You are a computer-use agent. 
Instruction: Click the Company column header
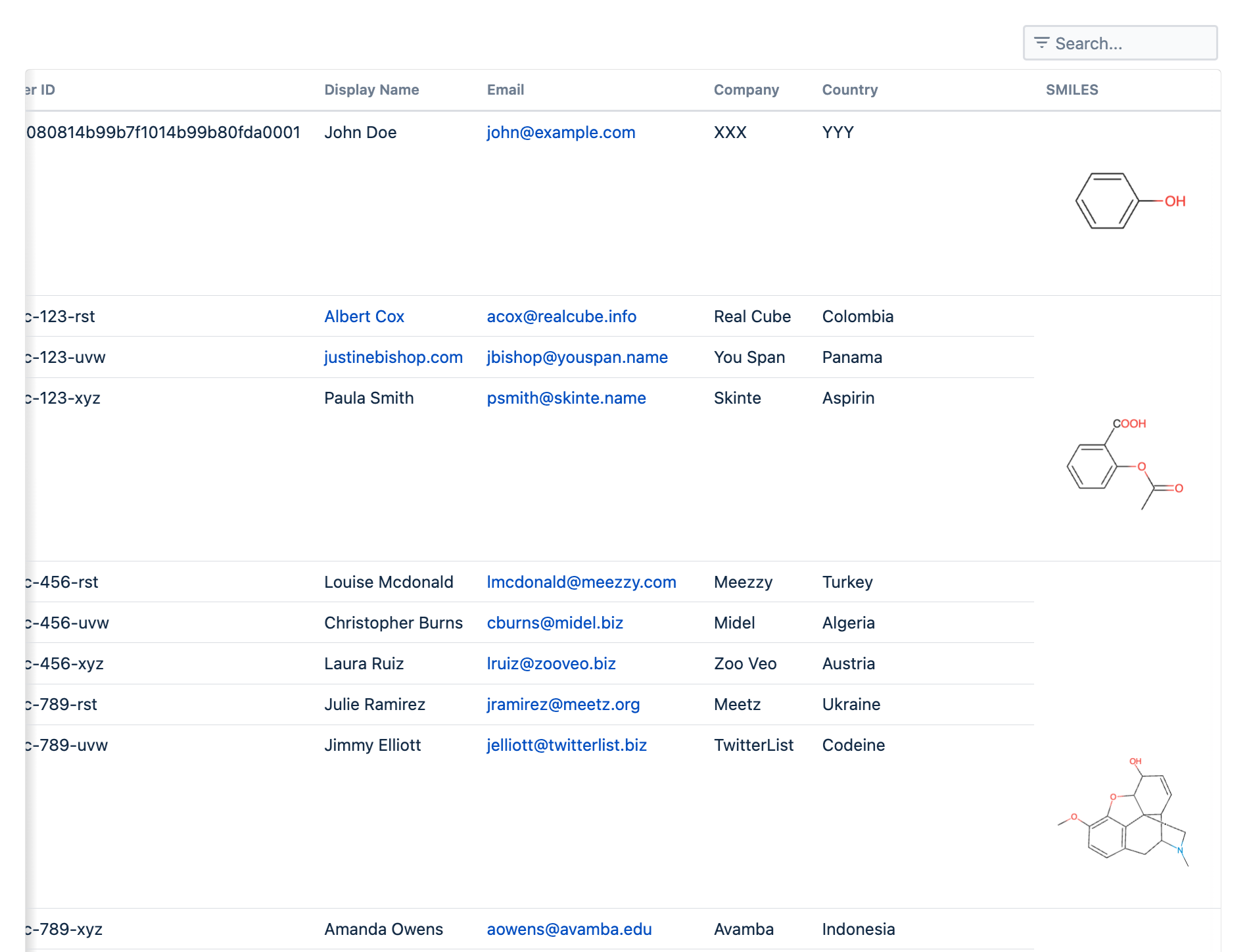[x=746, y=89]
